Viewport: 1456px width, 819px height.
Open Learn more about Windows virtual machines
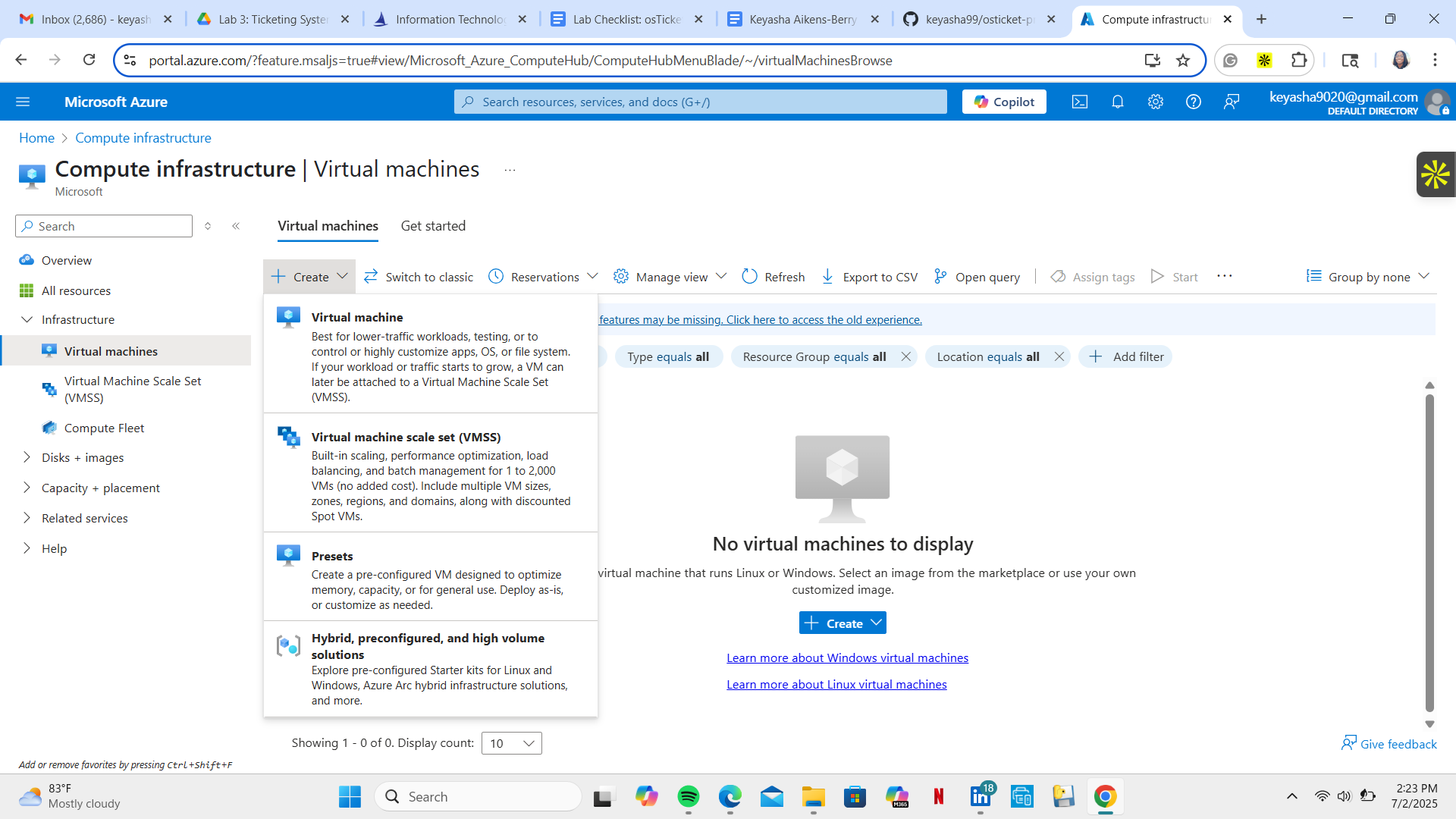point(847,657)
